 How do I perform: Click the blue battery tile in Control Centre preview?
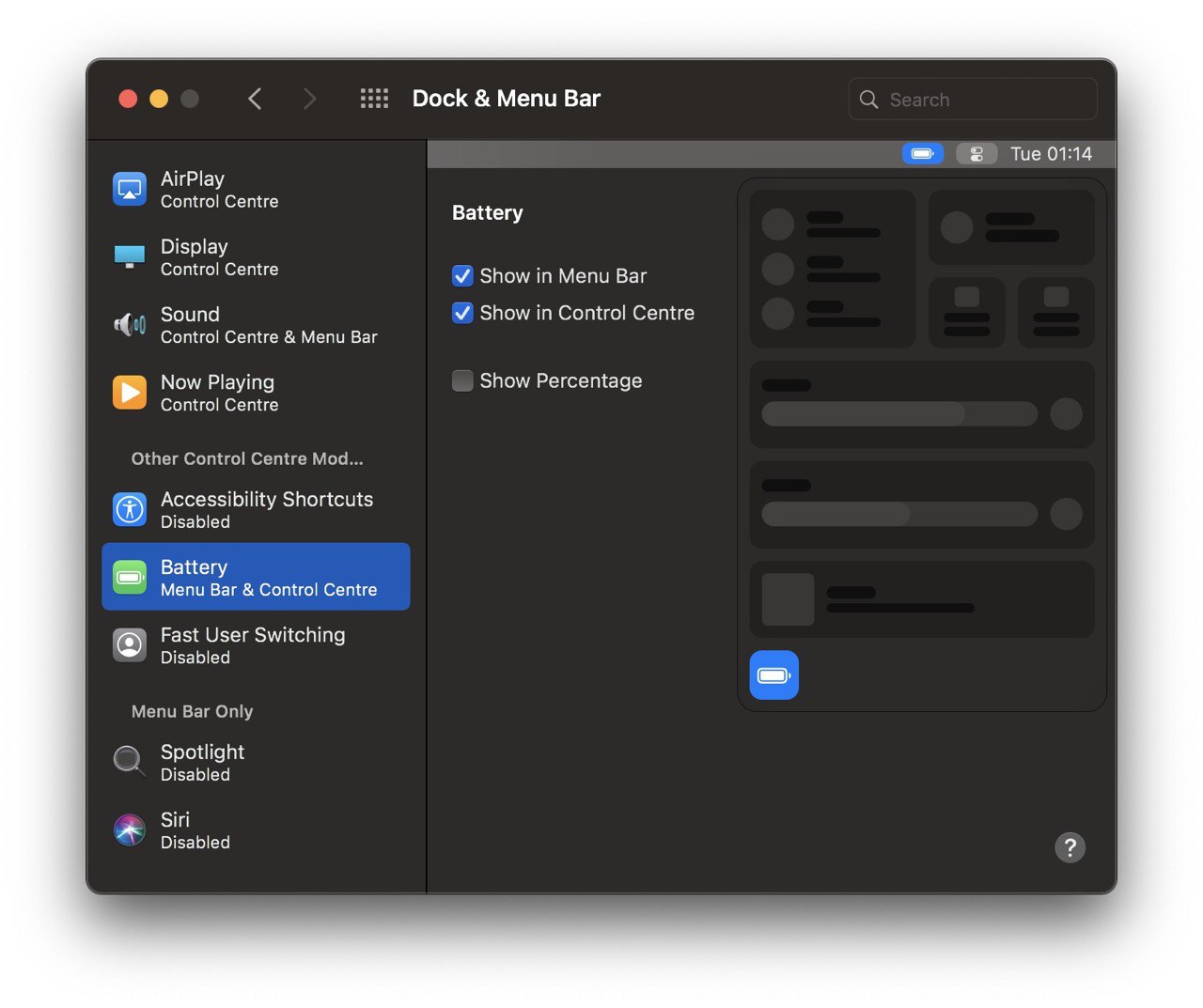(774, 675)
